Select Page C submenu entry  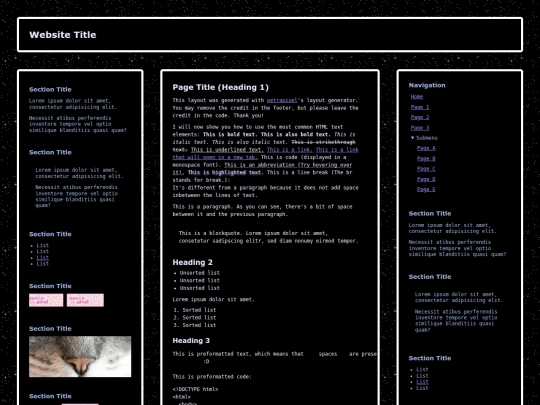tap(426, 169)
